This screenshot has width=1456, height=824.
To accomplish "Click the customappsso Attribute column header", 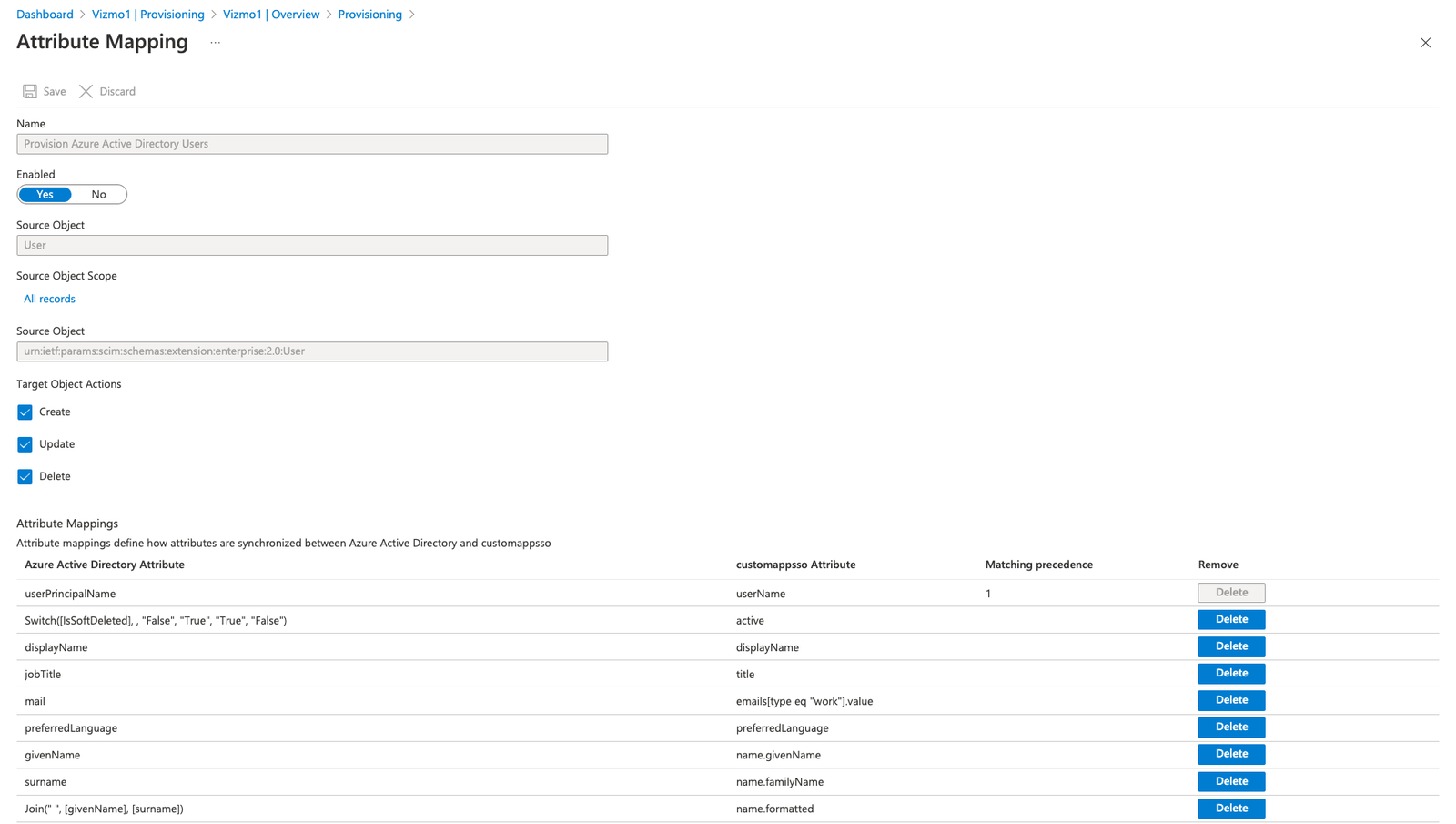I will [x=795, y=565].
